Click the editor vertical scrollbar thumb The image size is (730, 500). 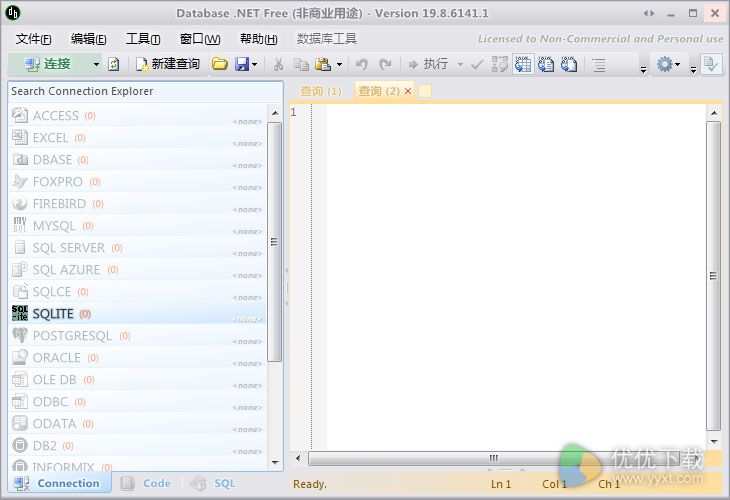tap(713, 276)
